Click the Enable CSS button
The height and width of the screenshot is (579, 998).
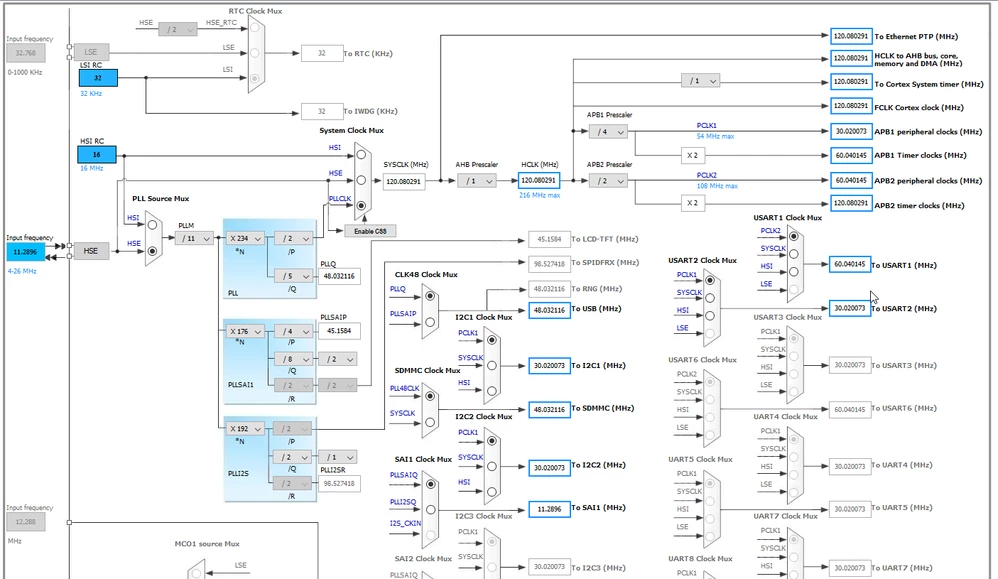[x=370, y=231]
